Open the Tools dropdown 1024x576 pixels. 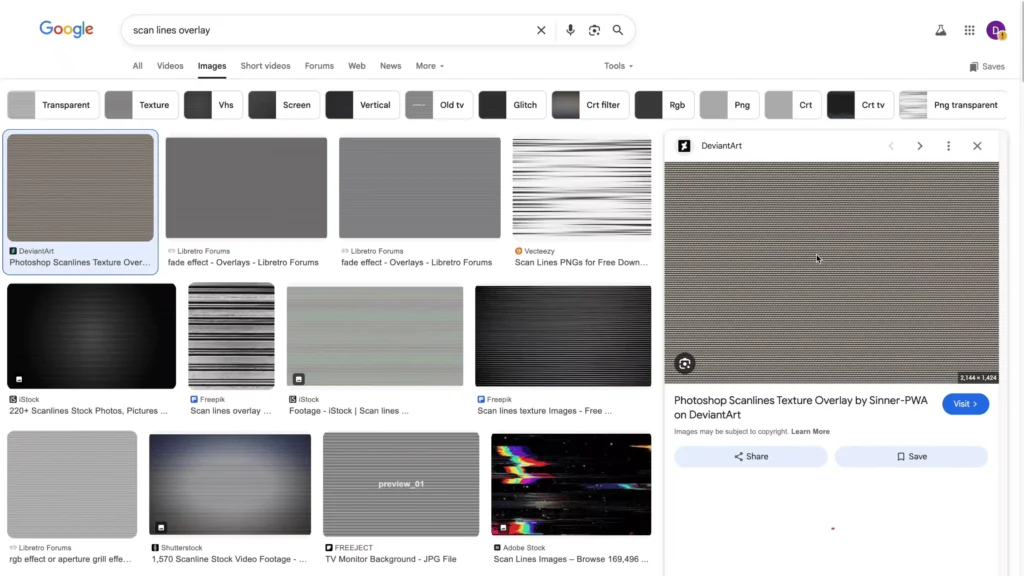coord(617,66)
